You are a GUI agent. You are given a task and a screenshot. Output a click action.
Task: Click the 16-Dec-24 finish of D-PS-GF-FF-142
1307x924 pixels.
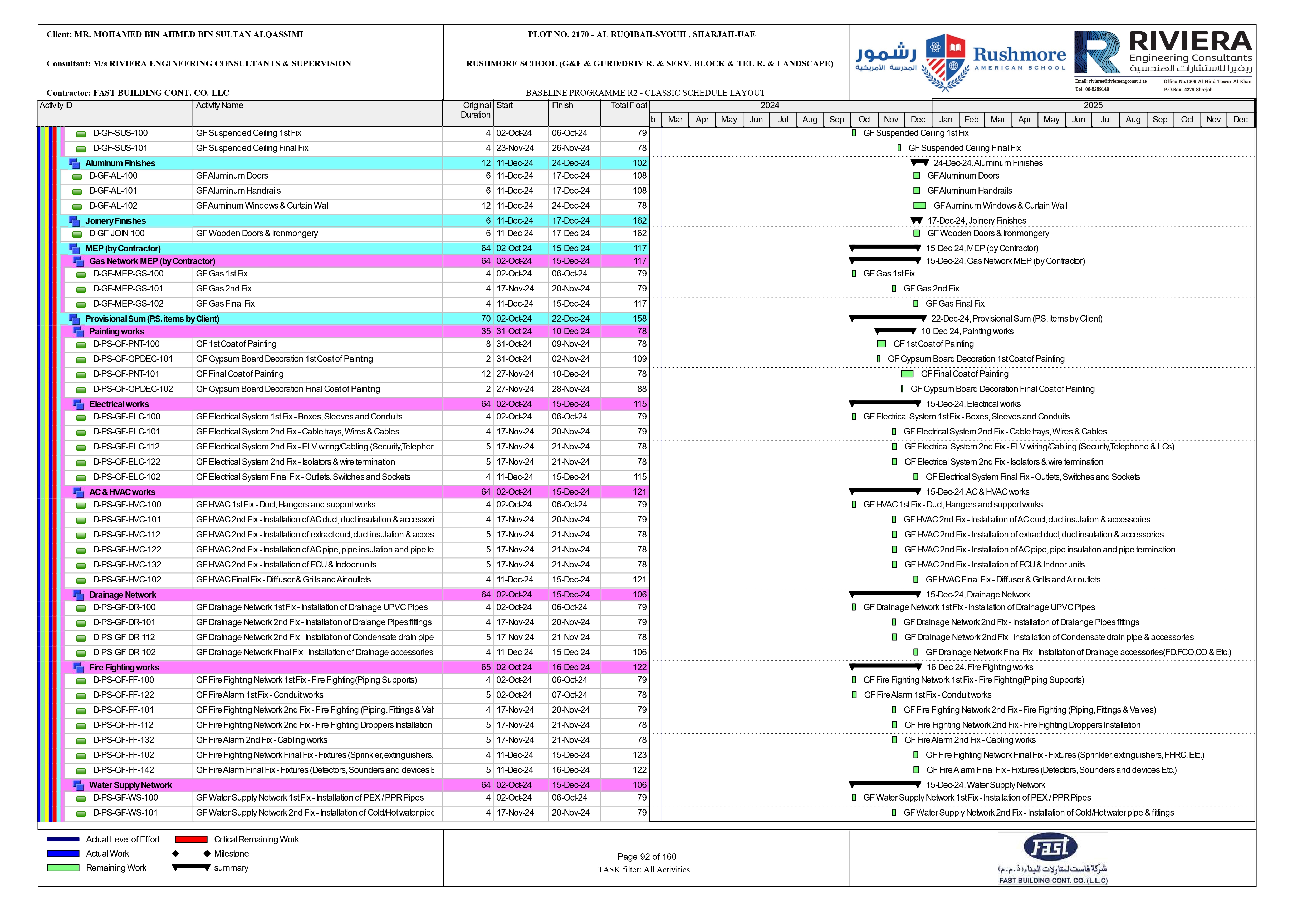570,771
